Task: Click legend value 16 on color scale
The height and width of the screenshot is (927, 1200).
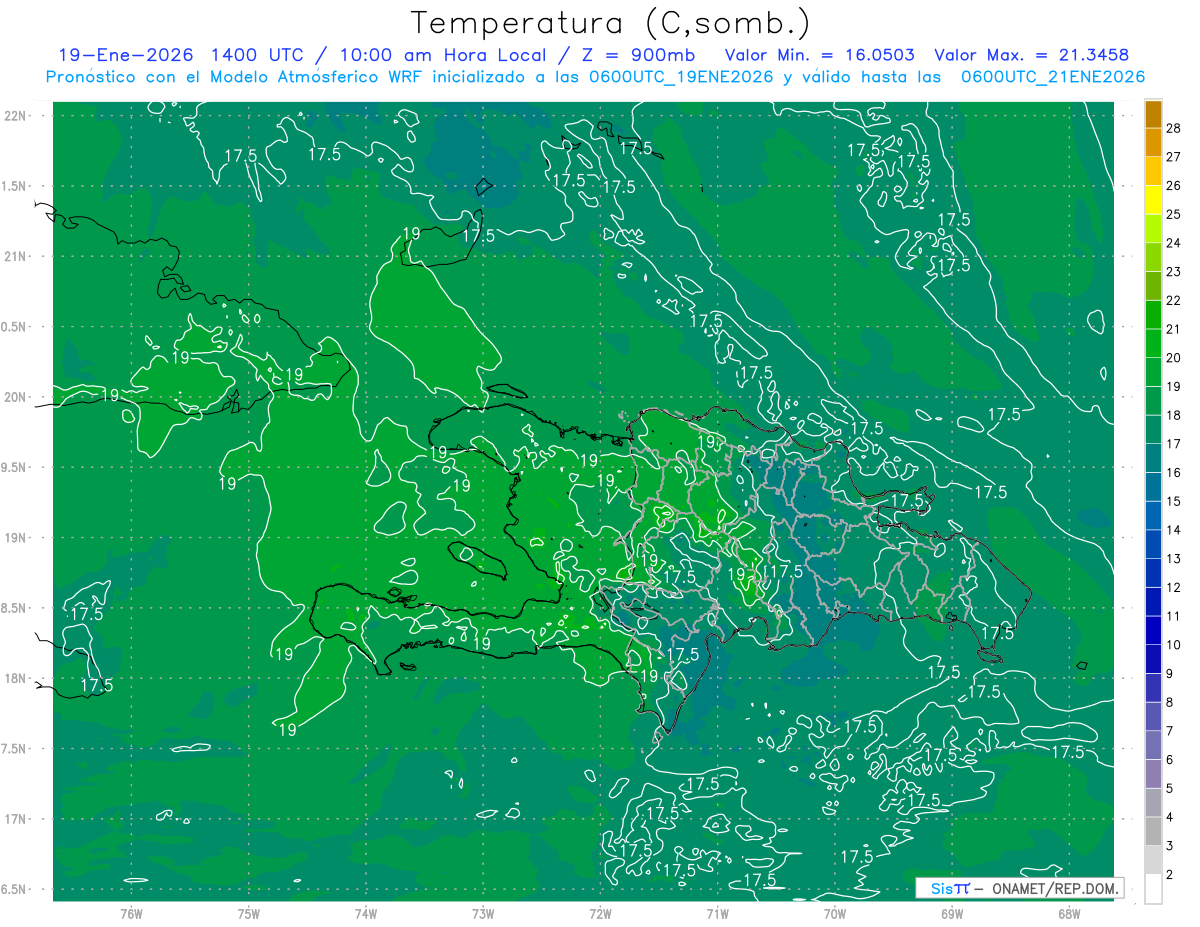Action: pyautogui.click(x=1173, y=472)
